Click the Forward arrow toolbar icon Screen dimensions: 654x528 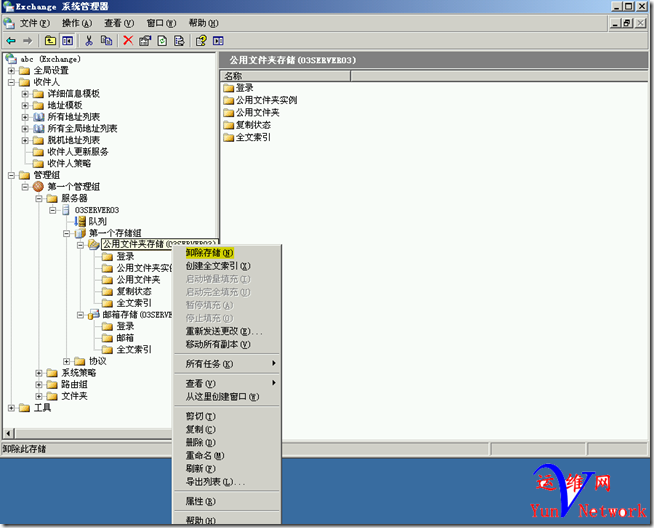(28, 40)
